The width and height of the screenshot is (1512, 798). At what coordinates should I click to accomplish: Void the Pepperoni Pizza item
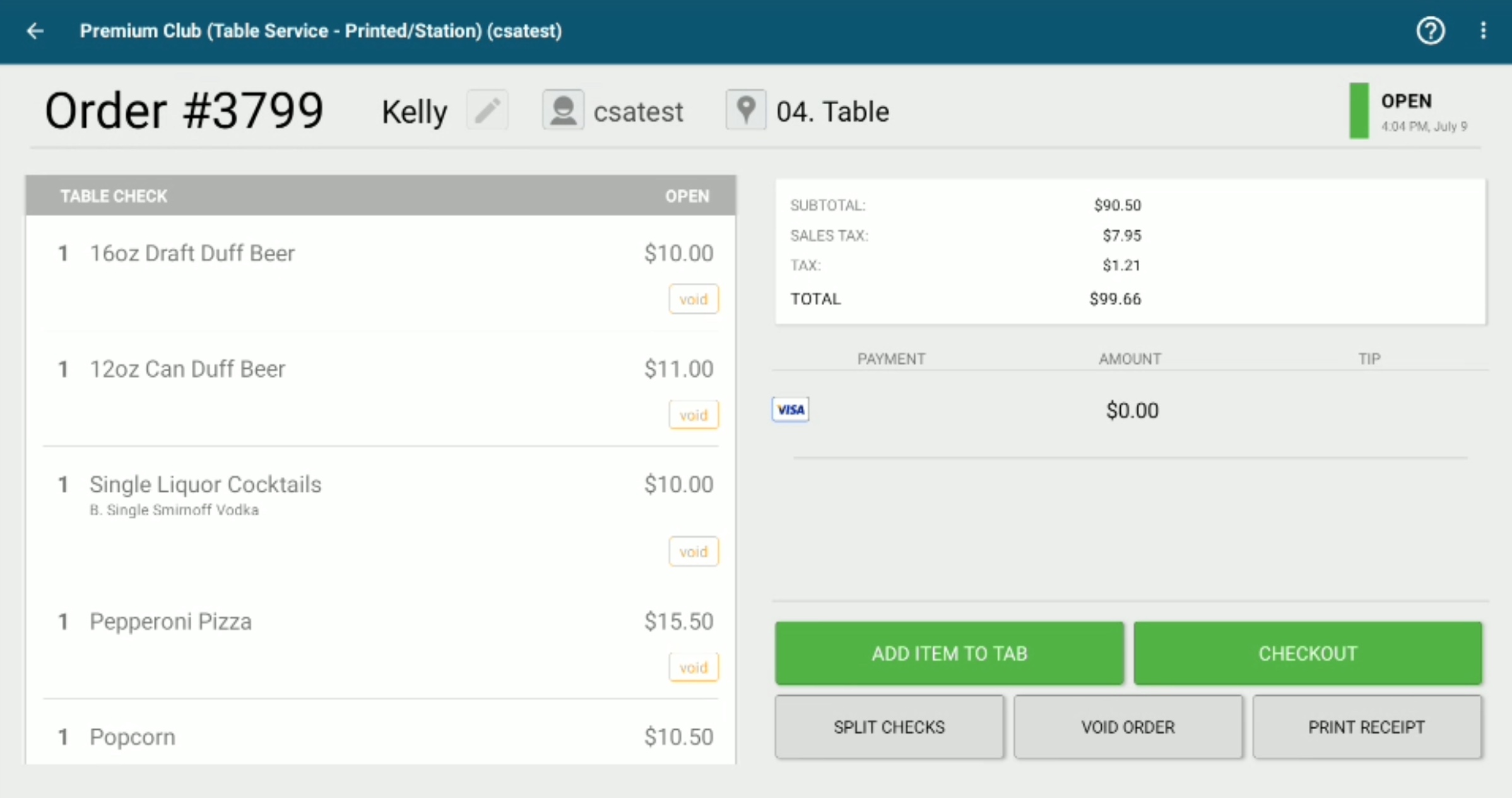coord(694,667)
